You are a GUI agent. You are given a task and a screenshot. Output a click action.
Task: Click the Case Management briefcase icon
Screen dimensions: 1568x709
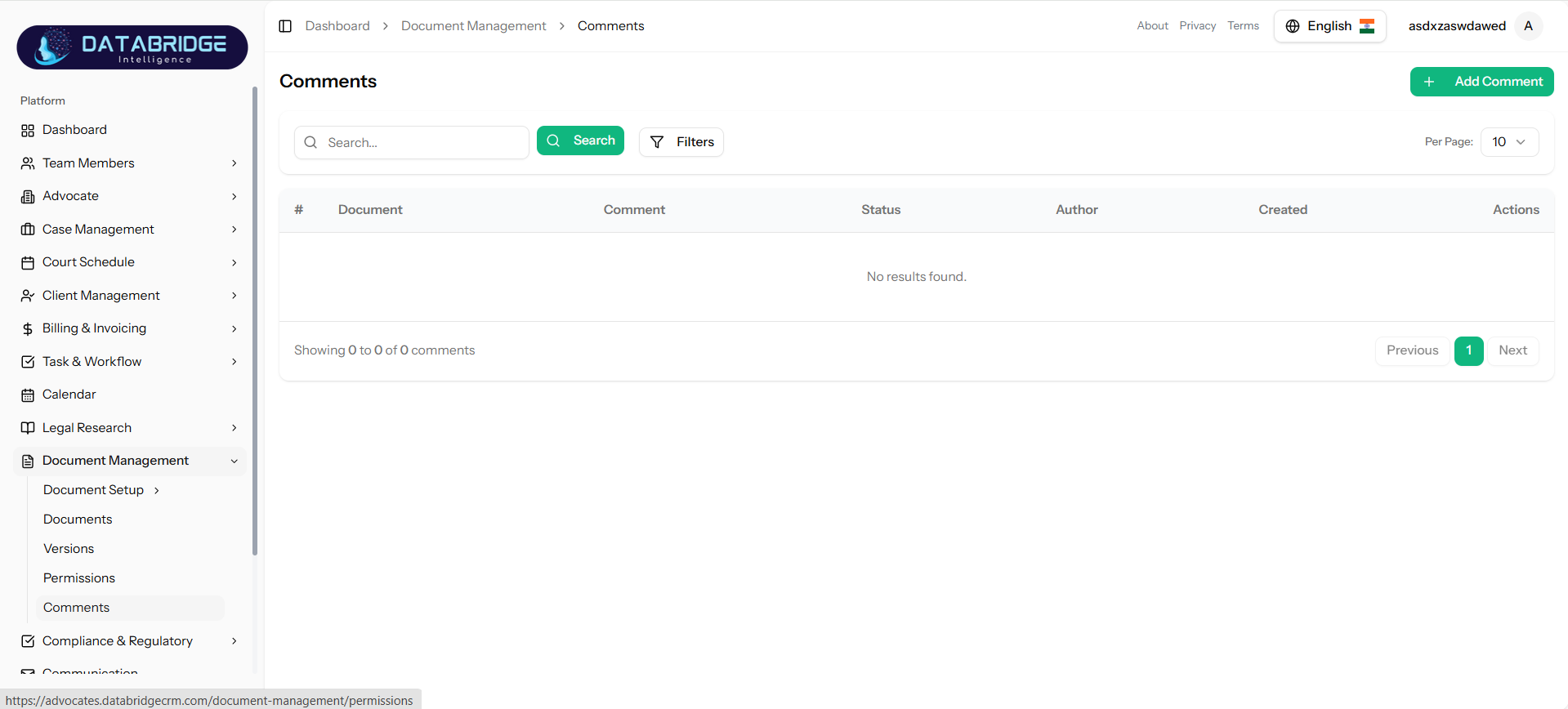(28, 230)
